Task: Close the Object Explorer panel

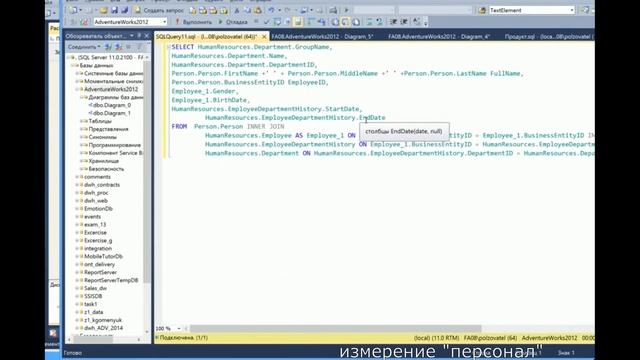Action: click(x=147, y=36)
